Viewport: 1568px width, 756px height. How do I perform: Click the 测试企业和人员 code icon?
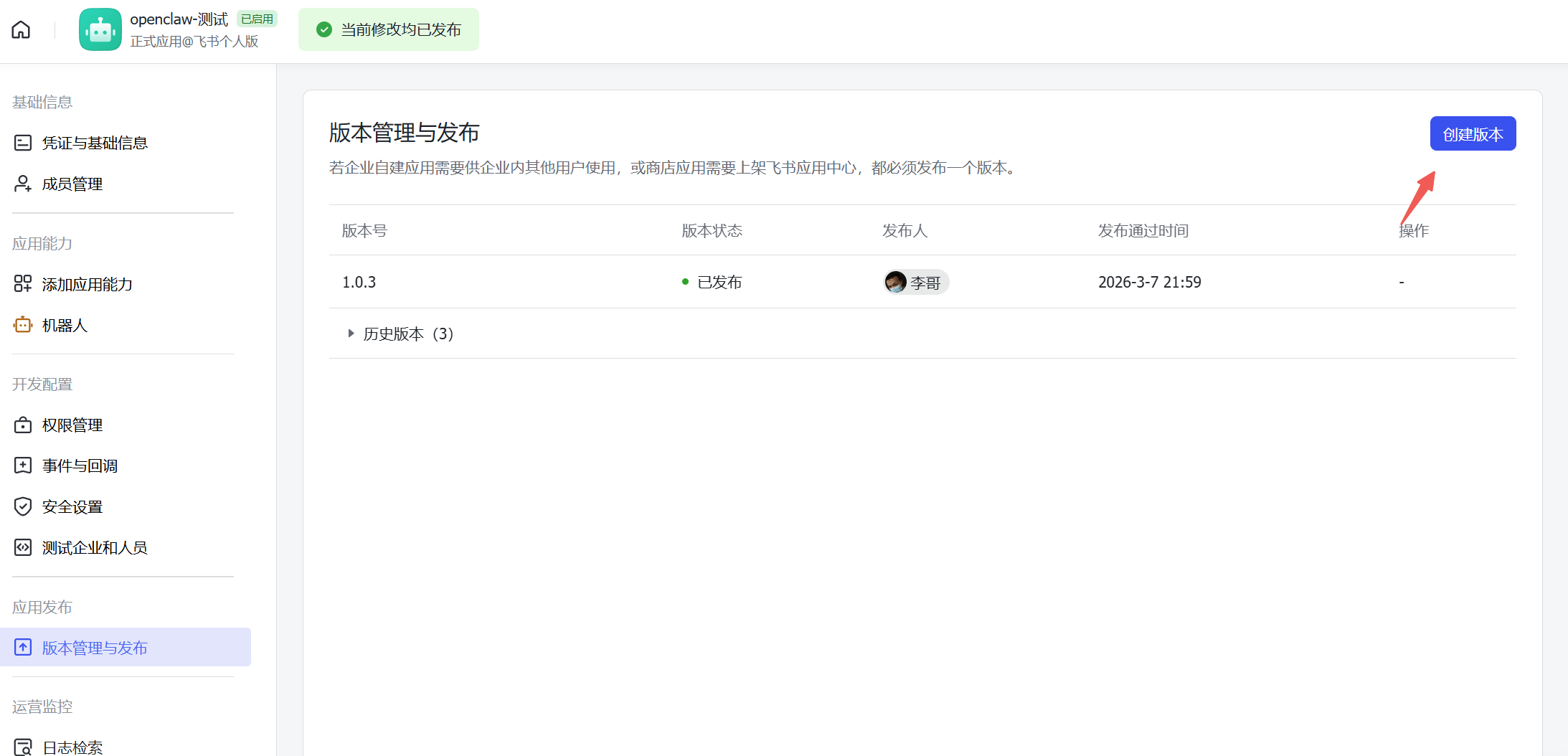click(23, 547)
